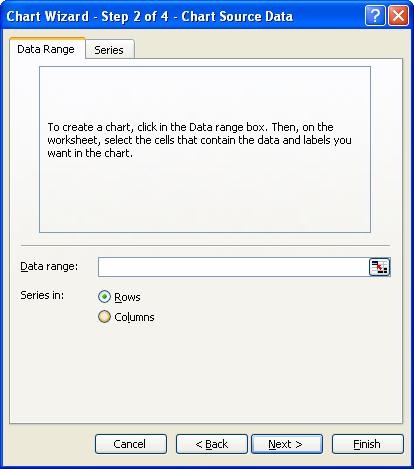
Task: Click the "Data range:" label
Action: coord(49,266)
